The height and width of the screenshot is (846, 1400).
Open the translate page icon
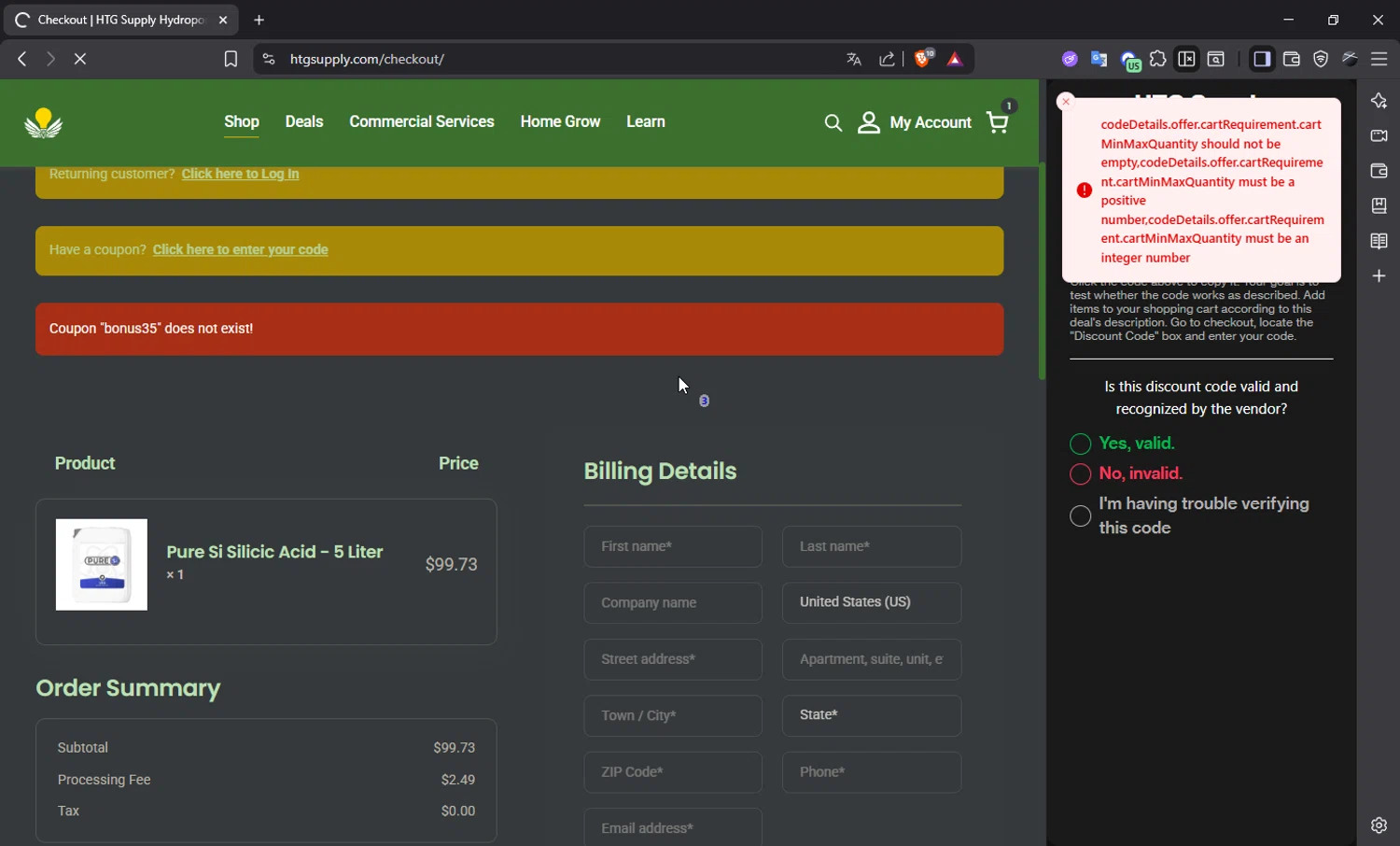[x=853, y=59]
